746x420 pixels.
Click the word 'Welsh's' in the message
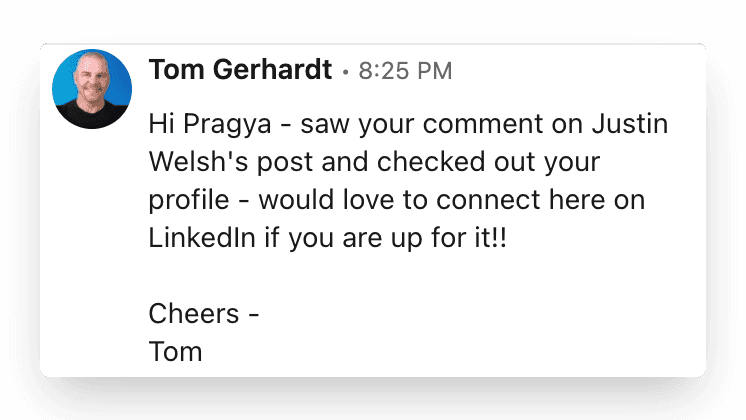198,162
